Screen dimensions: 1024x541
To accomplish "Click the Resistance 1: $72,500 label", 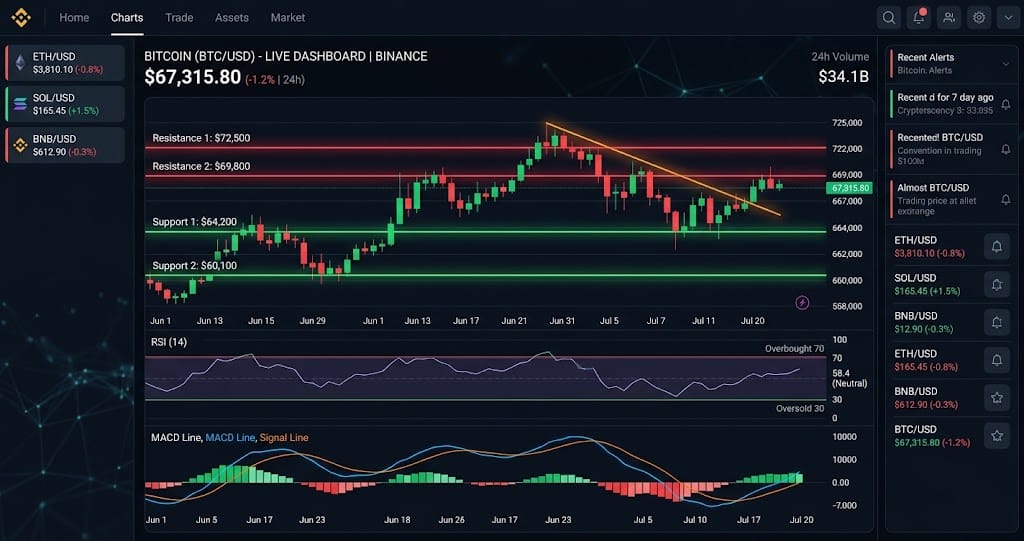I will [x=201, y=138].
